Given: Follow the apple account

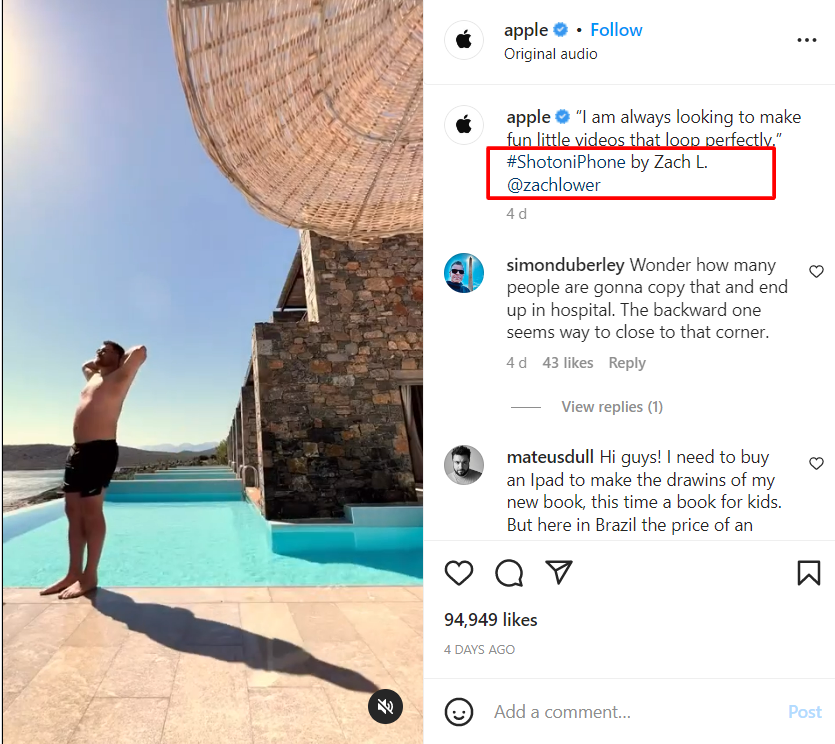Looking at the screenshot, I should tap(616, 30).
